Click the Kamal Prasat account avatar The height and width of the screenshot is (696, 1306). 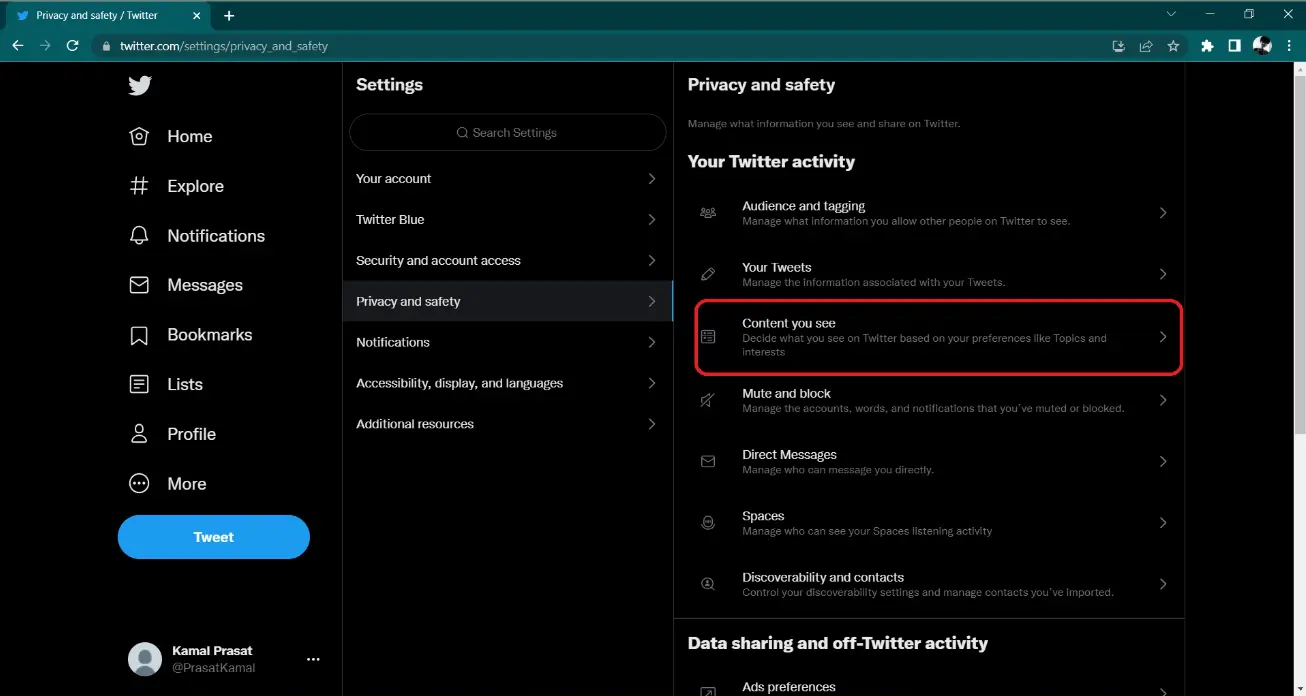point(145,659)
